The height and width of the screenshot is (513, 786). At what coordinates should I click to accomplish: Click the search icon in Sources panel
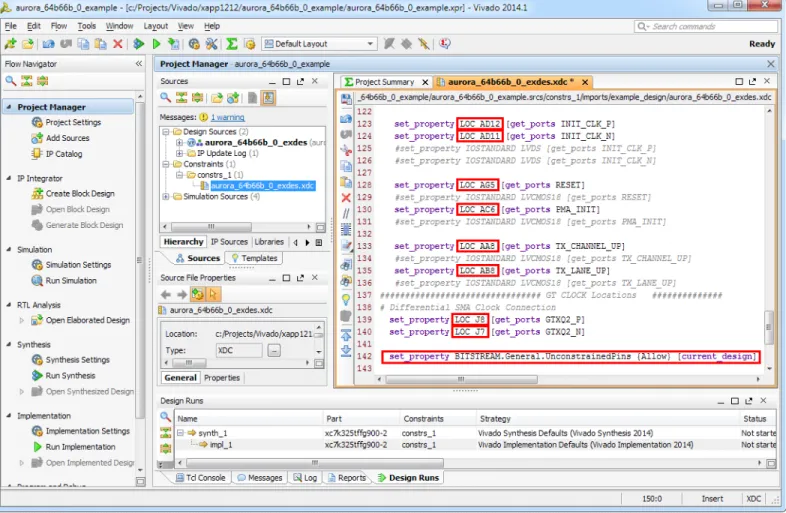tap(165, 98)
